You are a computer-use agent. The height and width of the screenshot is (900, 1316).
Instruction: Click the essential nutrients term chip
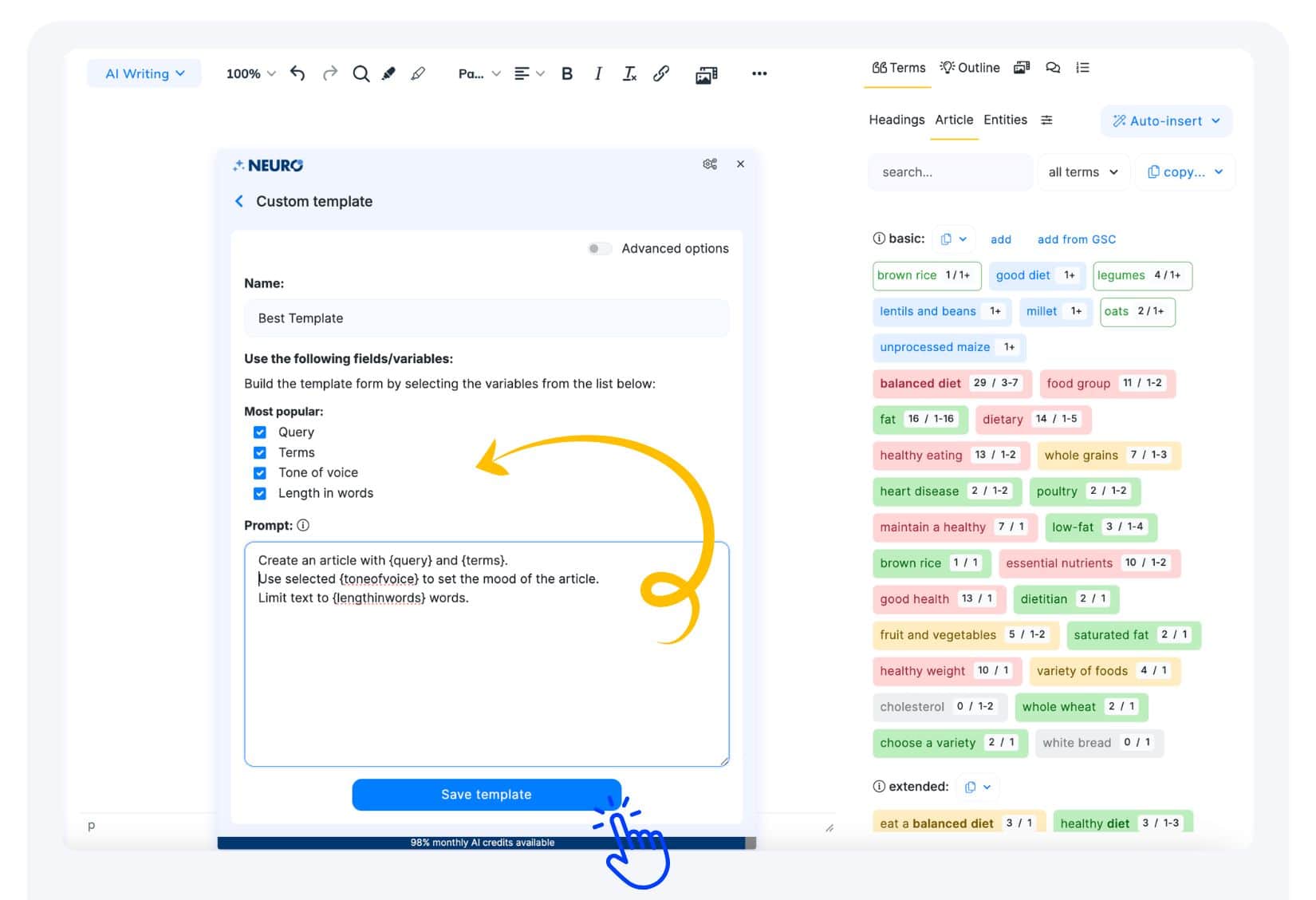(x=1089, y=563)
